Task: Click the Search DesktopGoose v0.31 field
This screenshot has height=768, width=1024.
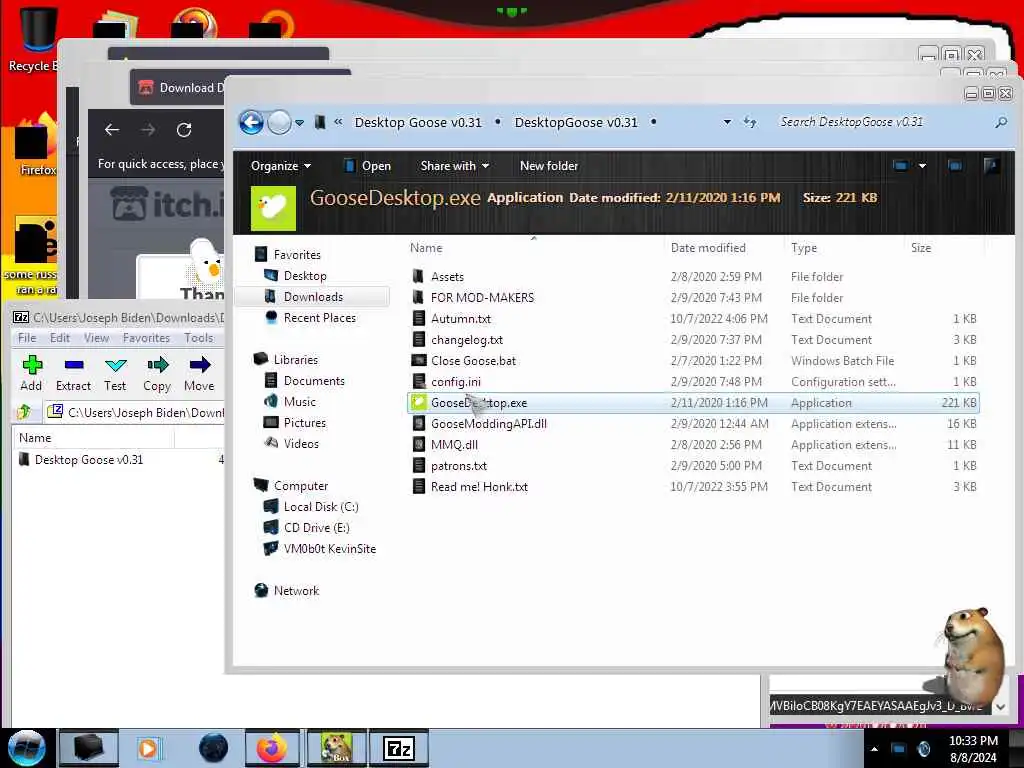Action: click(x=852, y=122)
